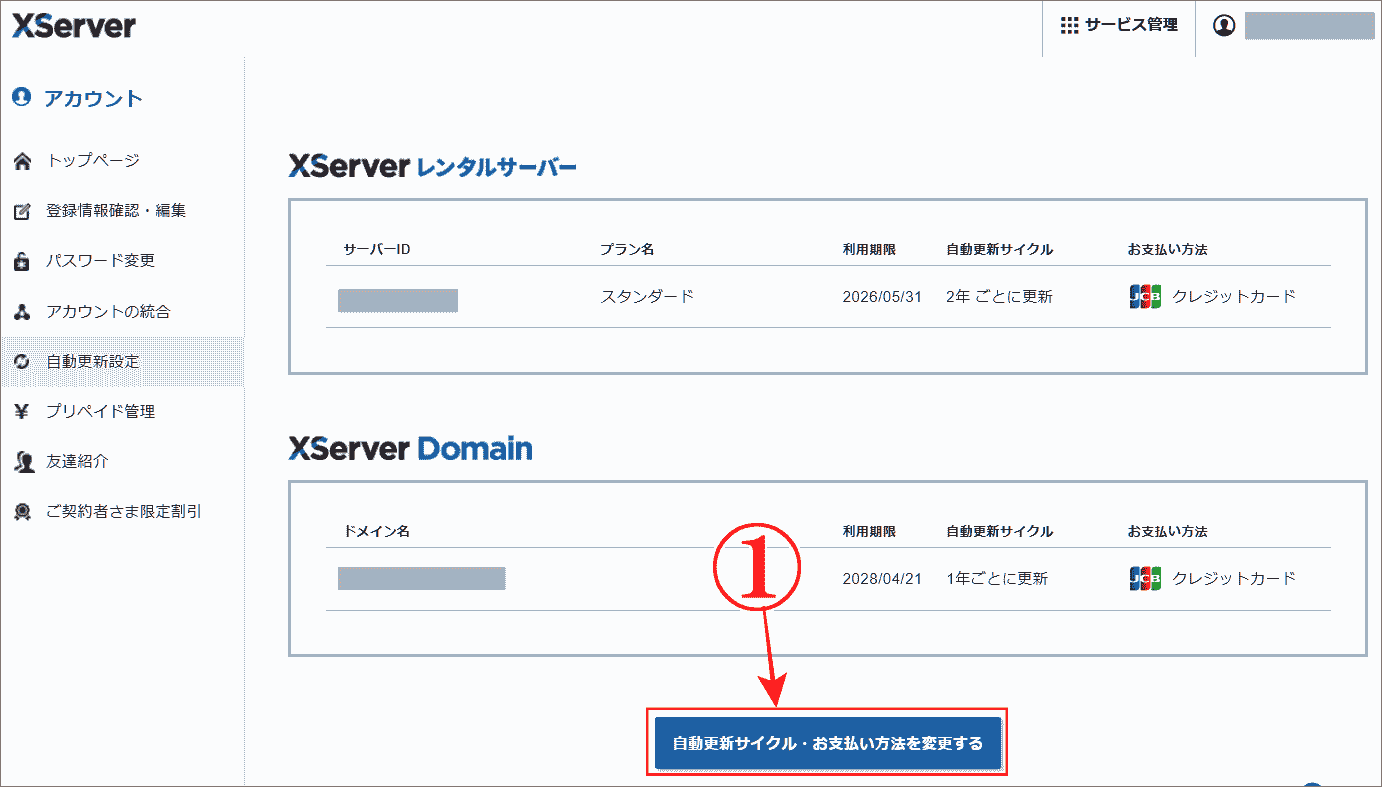The width and height of the screenshot is (1382, 787).
Task: Click the JCB card icon in the domain row
Action: click(x=1145, y=577)
